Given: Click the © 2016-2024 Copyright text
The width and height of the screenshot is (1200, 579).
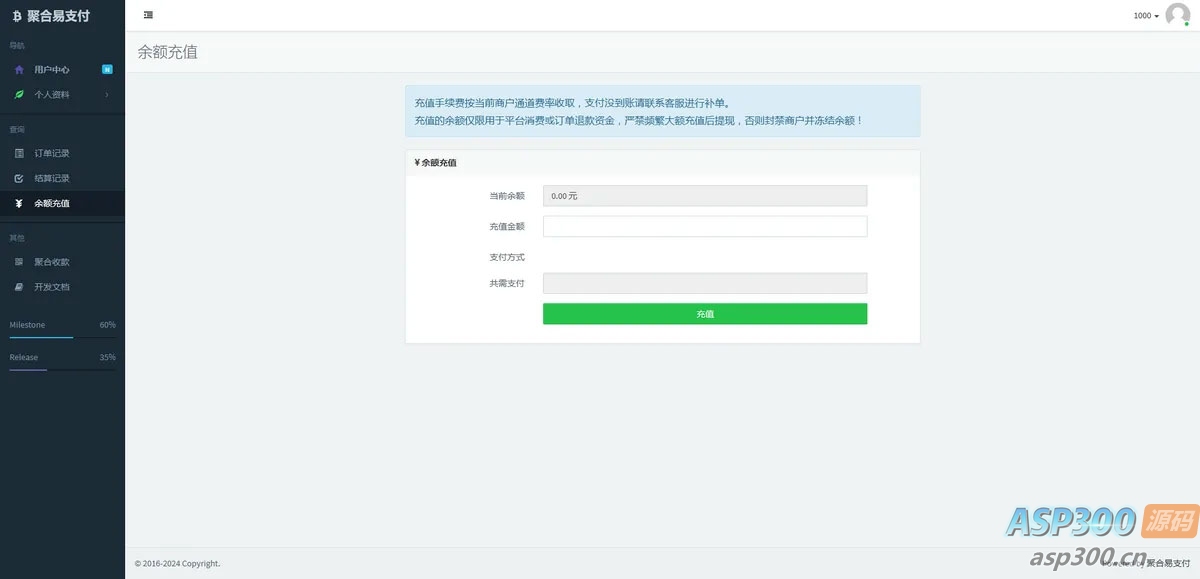Looking at the screenshot, I should (x=177, y=563).
